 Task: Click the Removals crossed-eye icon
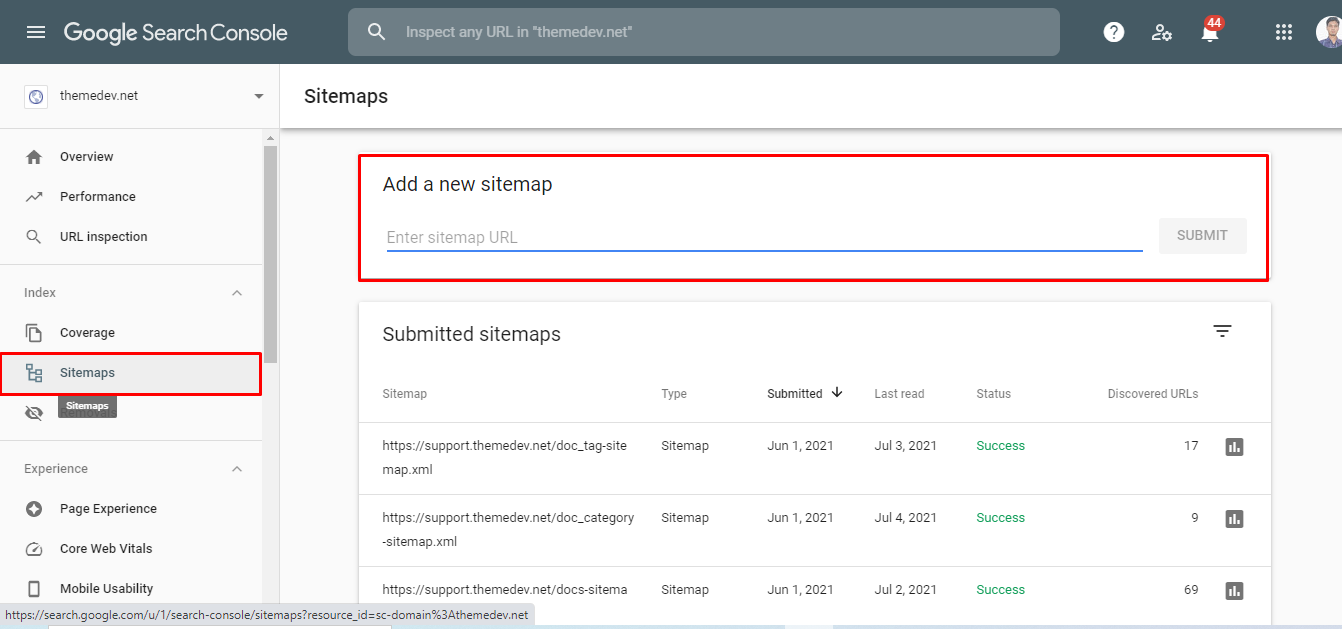pos(34,413)
